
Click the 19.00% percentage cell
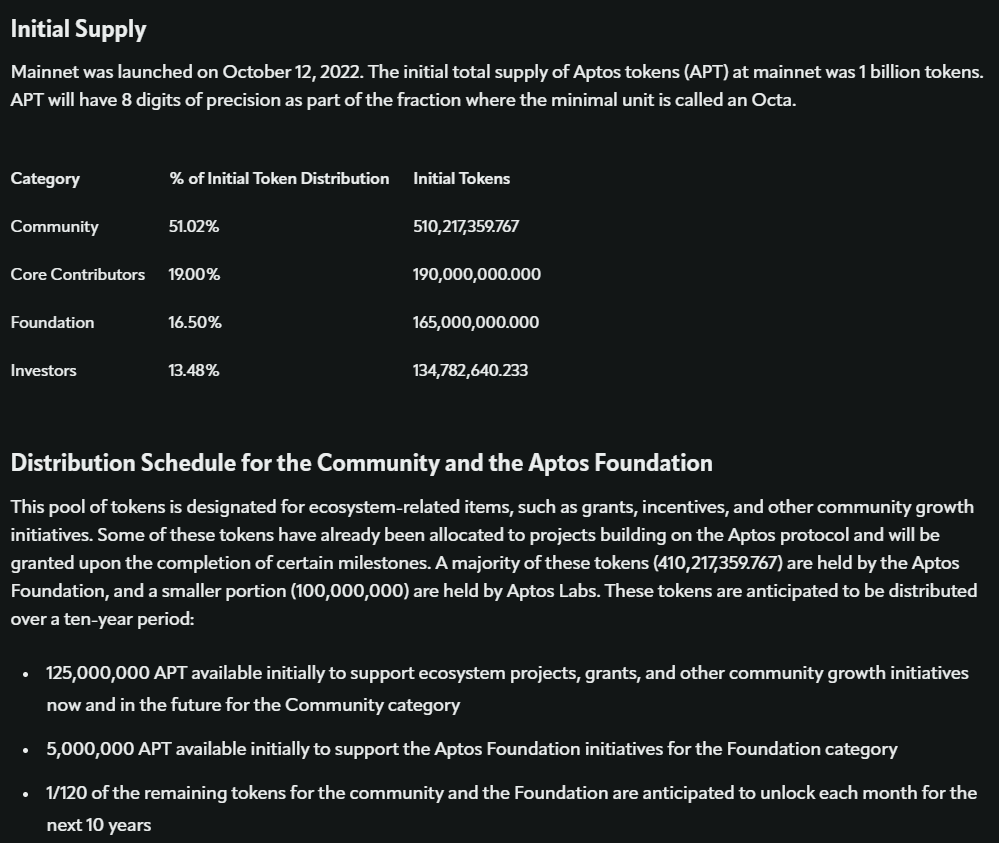pyautogui.click(x=194, y=275)
